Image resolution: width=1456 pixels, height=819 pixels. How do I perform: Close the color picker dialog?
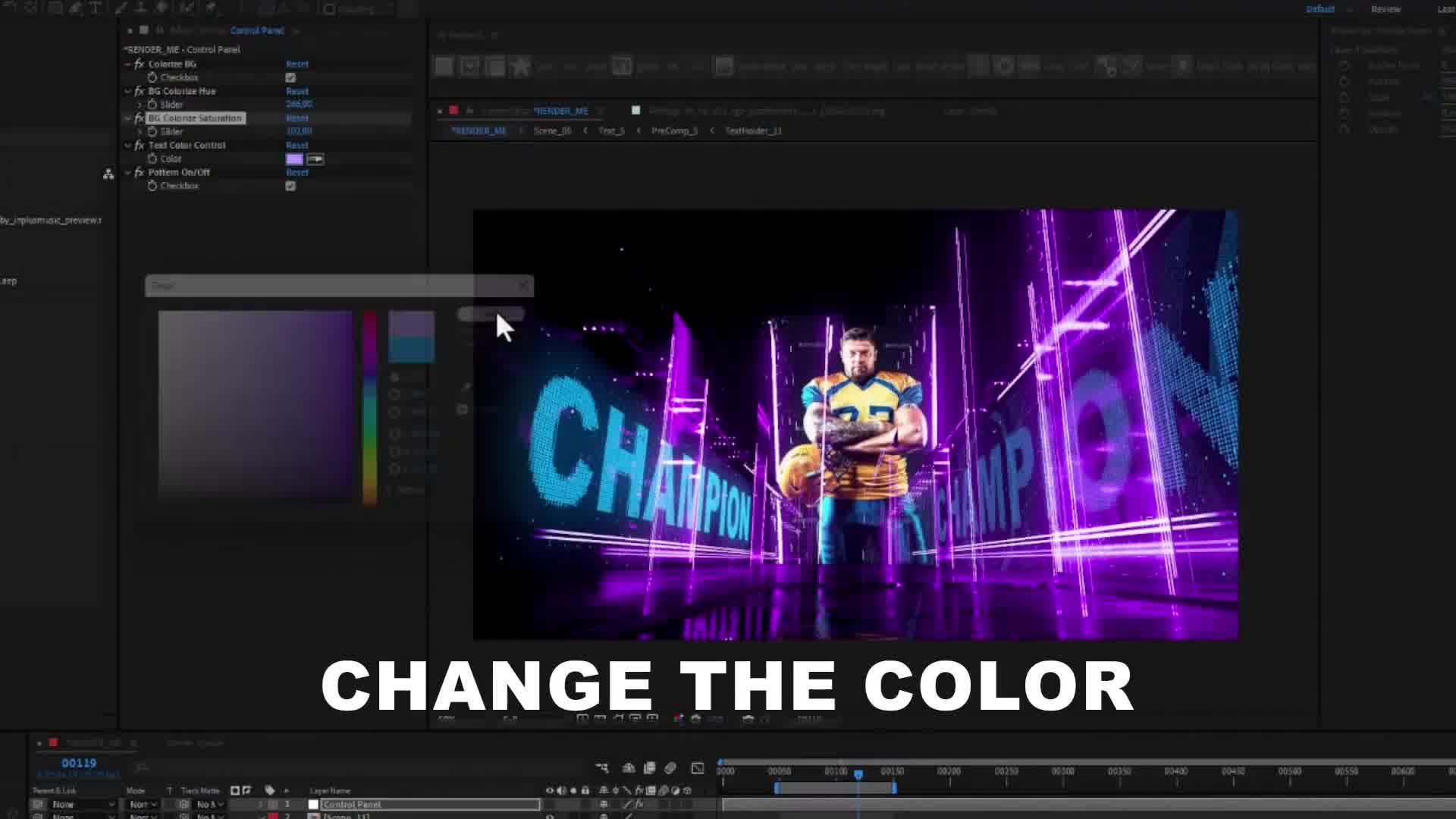click(522, 286)
